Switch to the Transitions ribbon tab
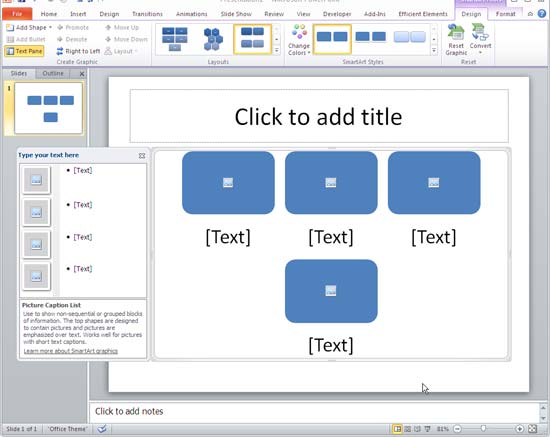 [x=147, y=14]
